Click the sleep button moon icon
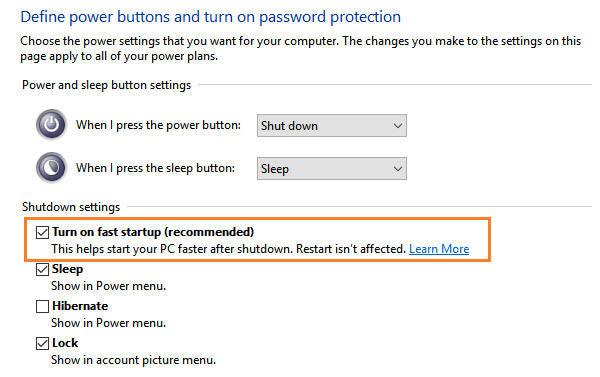Screen dimensions: 600x377 (52, 167)
